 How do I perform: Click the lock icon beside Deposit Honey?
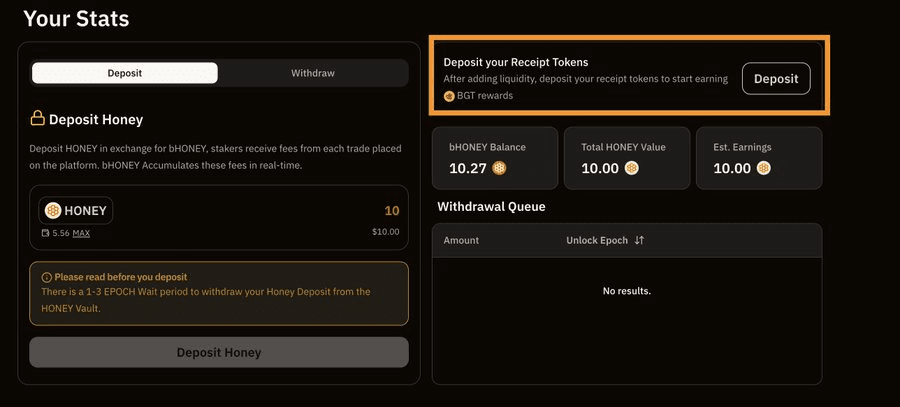[x=37, y=119]
